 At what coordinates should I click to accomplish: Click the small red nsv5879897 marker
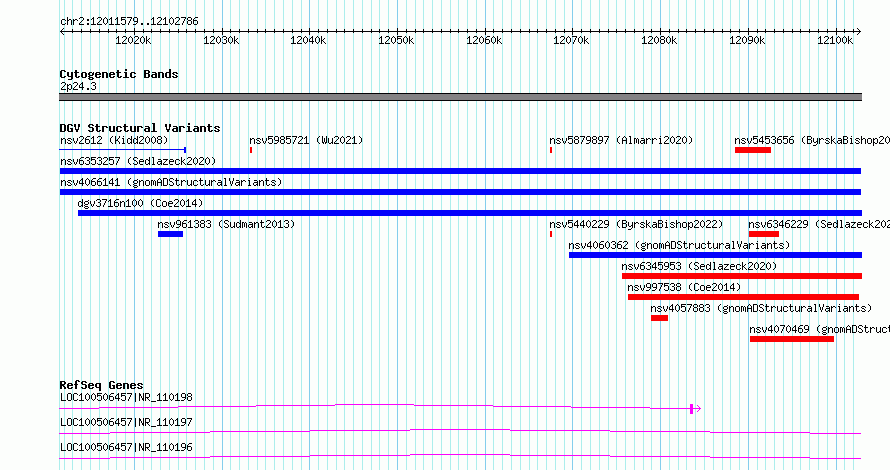coord(551,150)
